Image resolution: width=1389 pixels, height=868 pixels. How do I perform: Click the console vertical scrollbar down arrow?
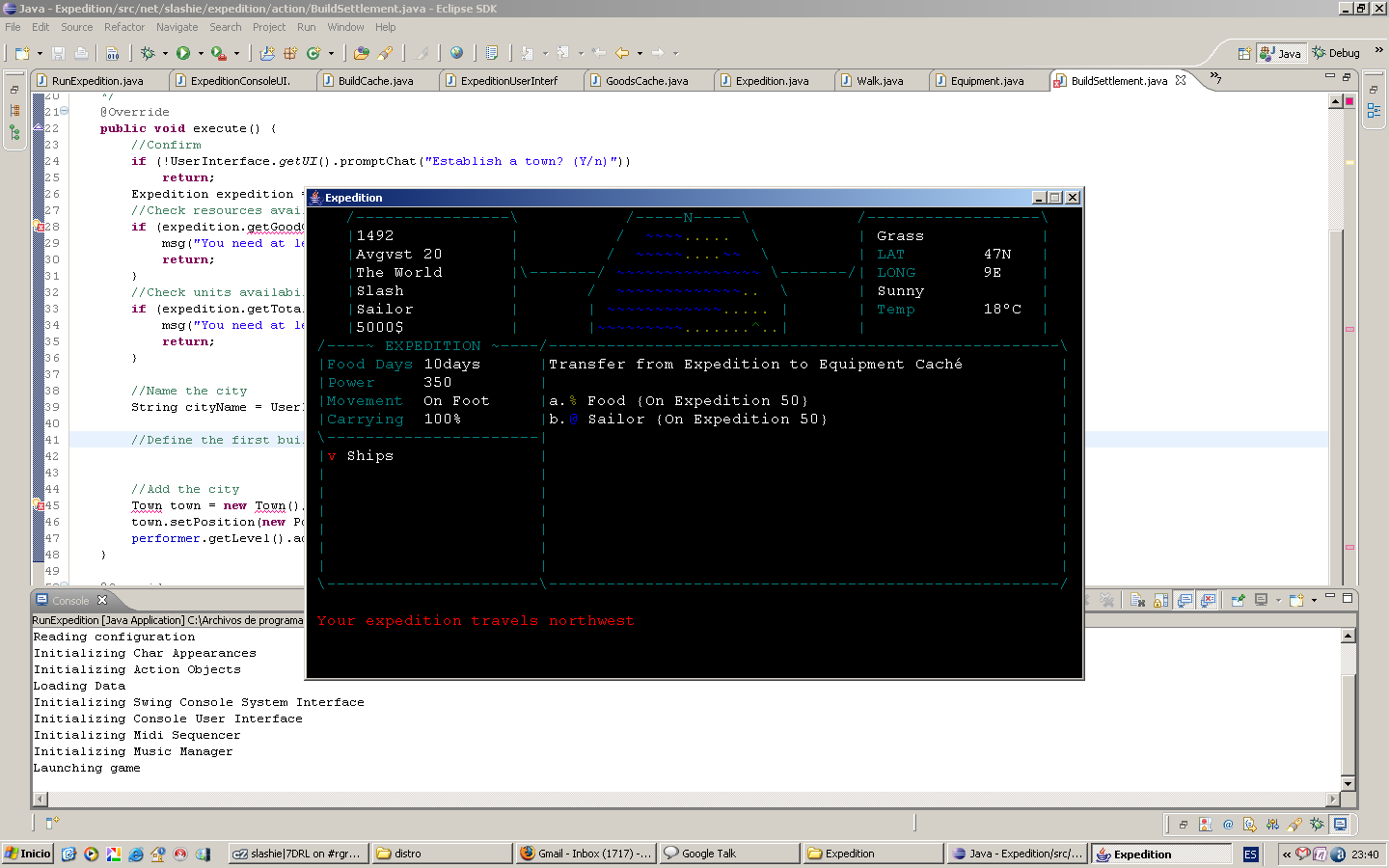click(x=1348, y=783)
